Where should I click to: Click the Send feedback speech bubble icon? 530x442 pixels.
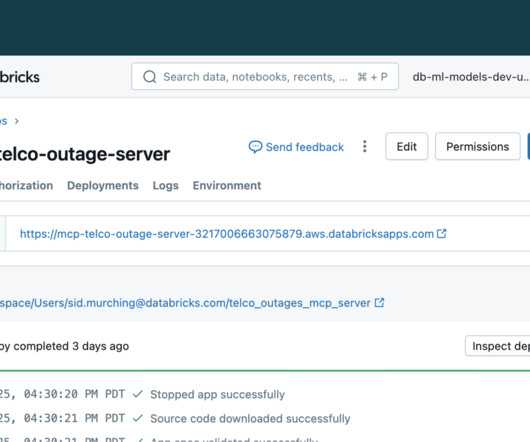coord(255,147)
